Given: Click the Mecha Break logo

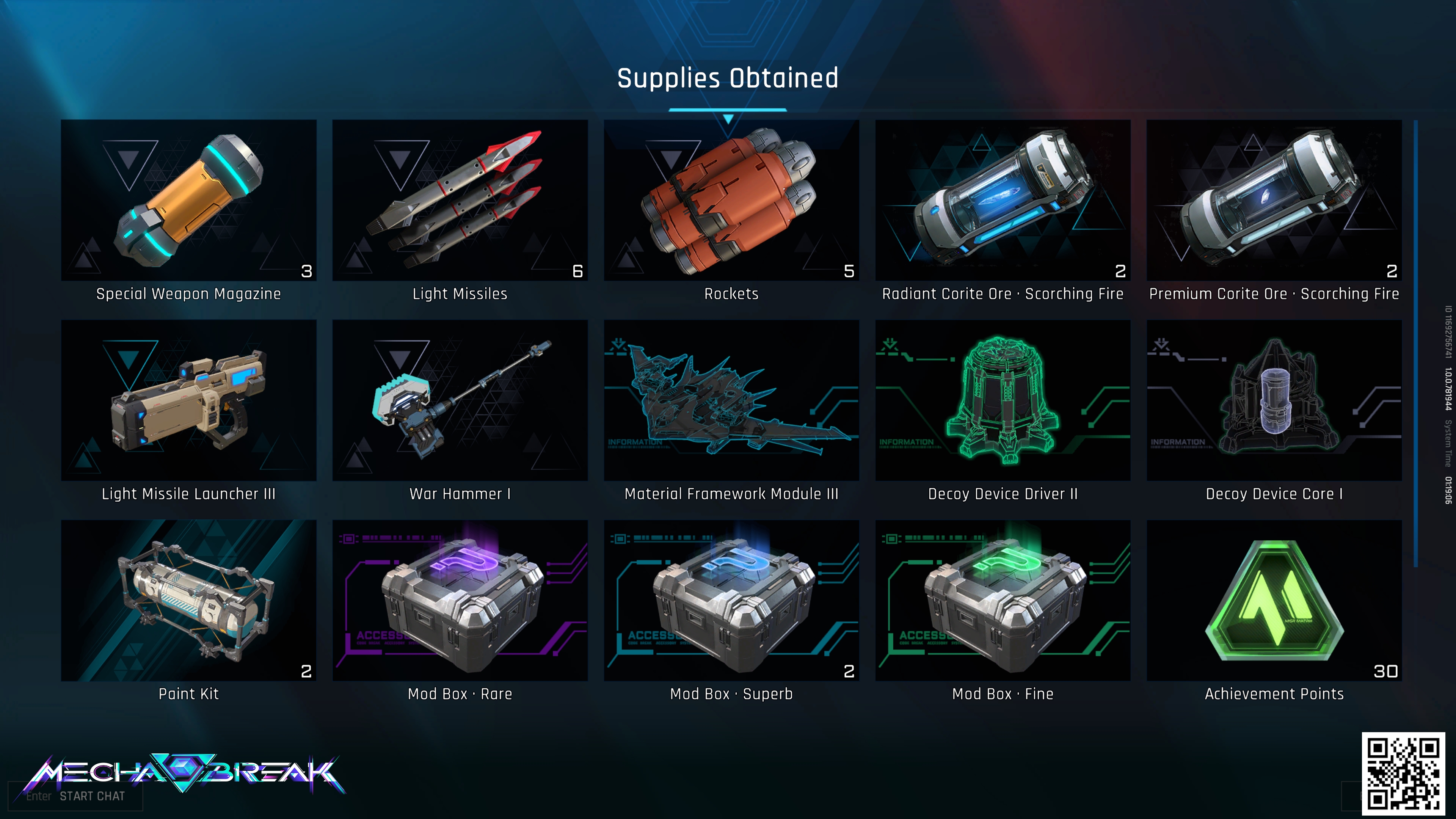Looking at the screenshot, I should (184, 772).
